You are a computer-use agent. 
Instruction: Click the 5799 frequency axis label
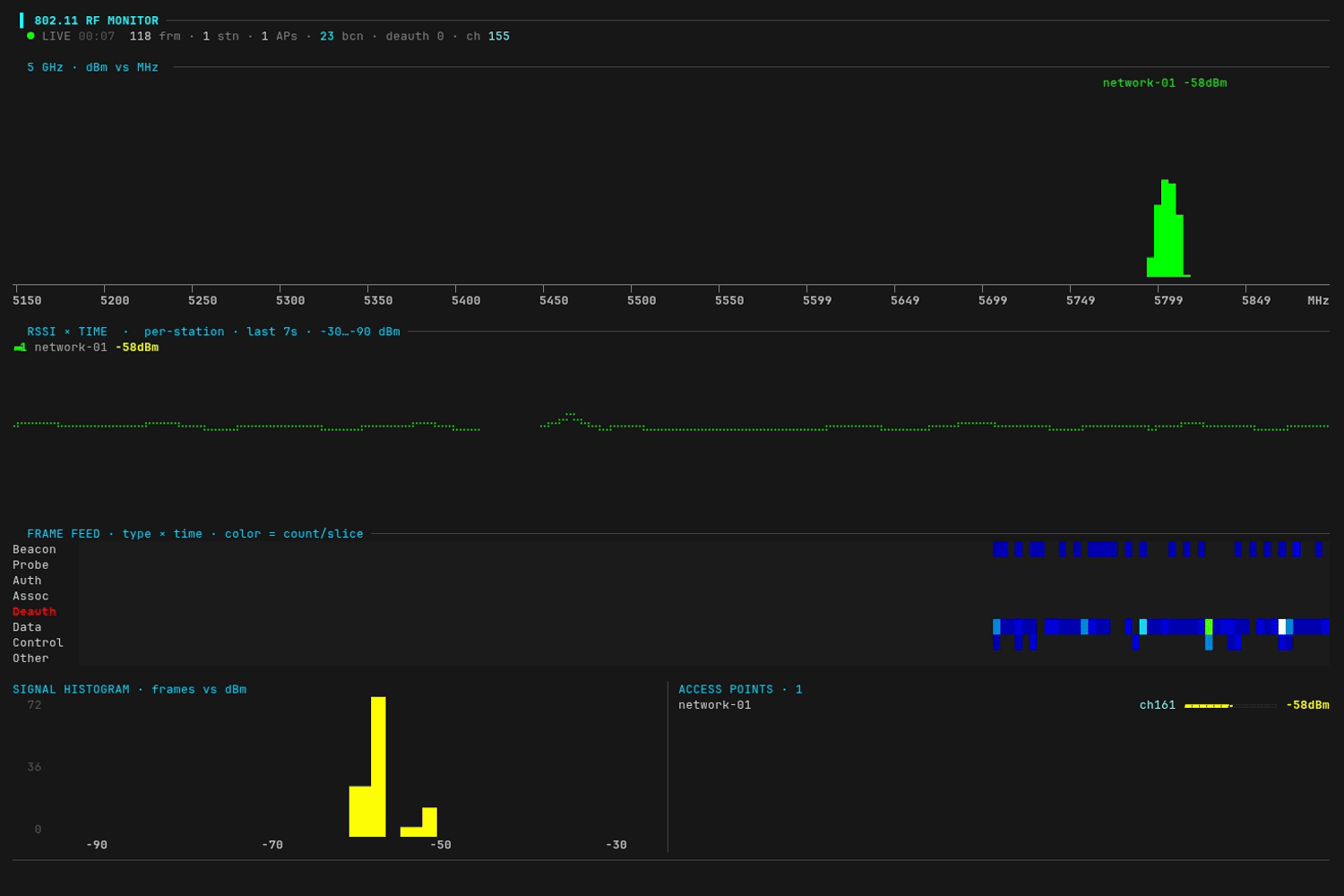tap(1168, 301)
